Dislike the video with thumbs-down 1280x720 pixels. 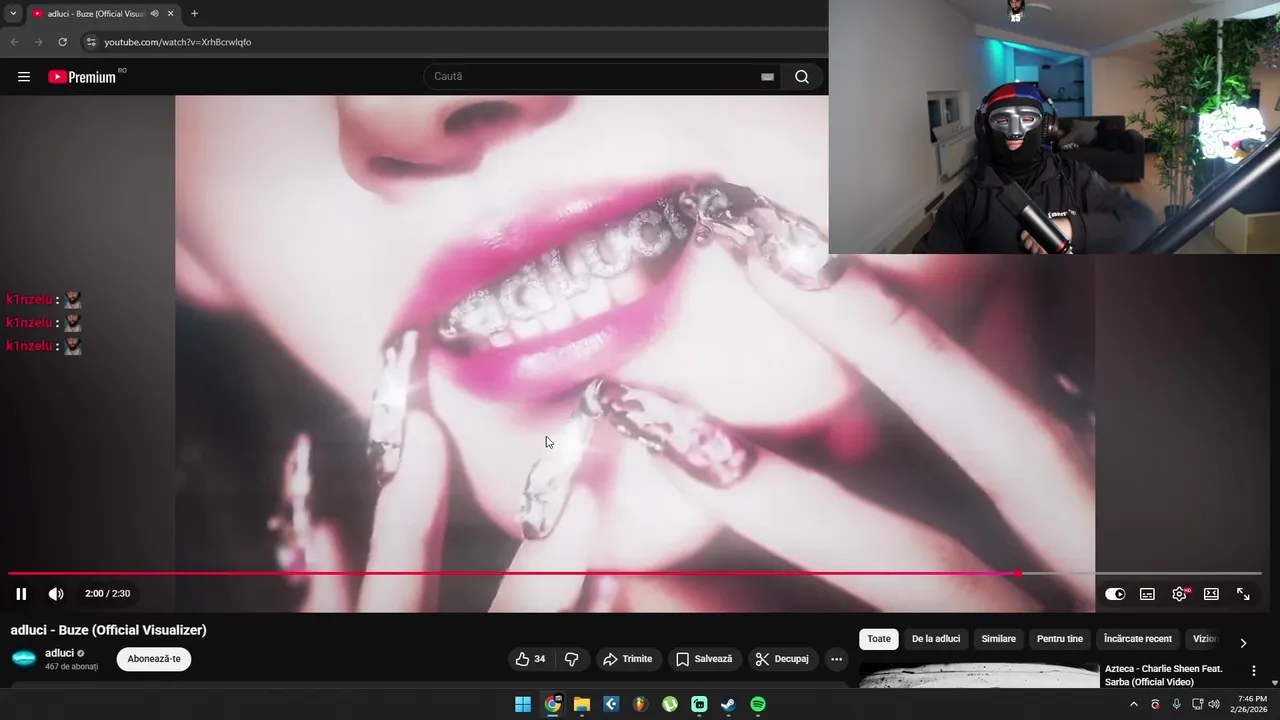[x=572, y=659]
